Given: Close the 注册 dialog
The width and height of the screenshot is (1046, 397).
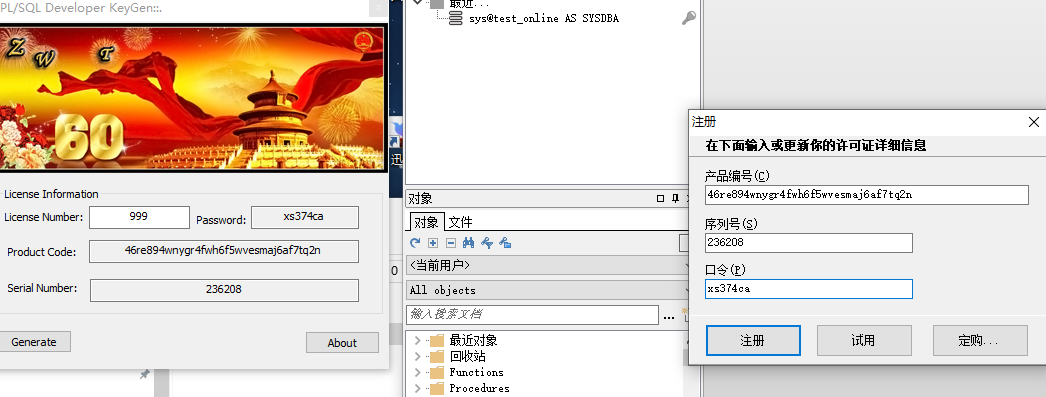Looking at the screenshot, I should click(1033, 122).
